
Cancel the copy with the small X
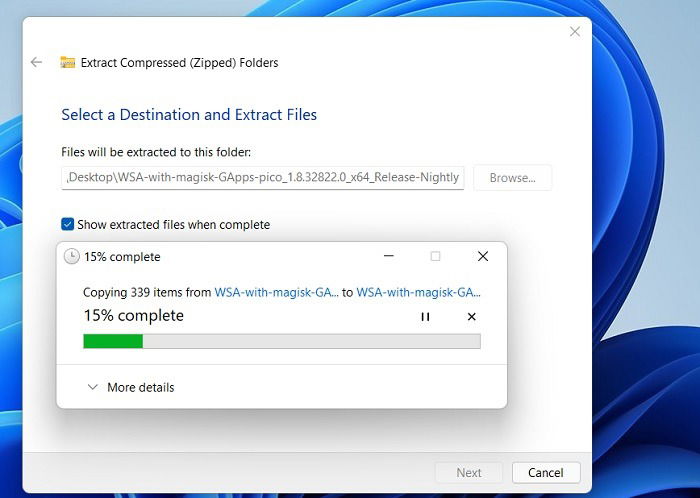pos(471,316)
